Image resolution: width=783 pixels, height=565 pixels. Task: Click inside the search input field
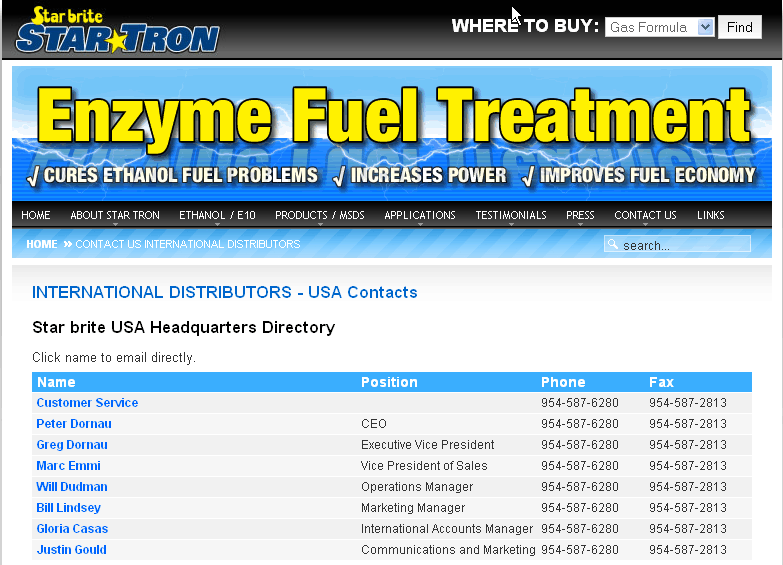tap(677, 244)
